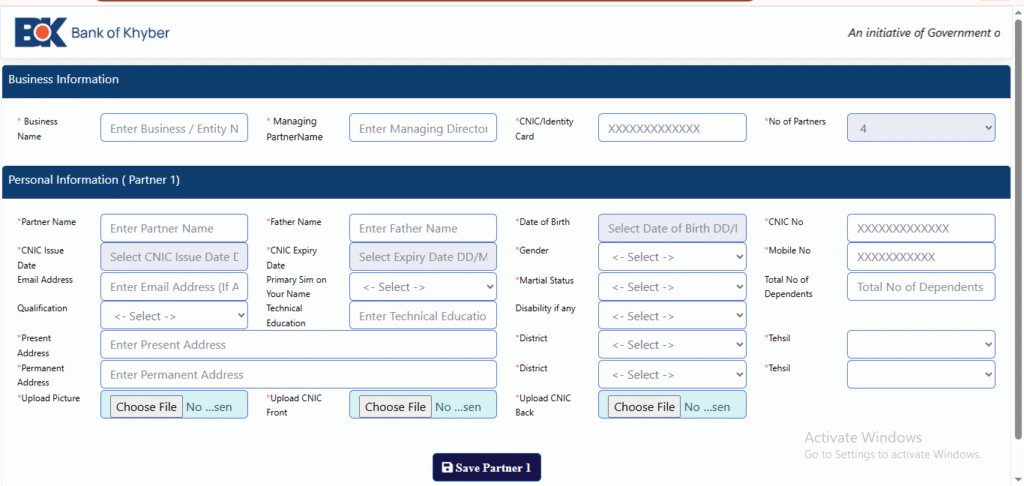Click the Bank of Khyber logo
Viewport: 1024px width, 486px height.
pyautogui.click(x=92, y=33)
